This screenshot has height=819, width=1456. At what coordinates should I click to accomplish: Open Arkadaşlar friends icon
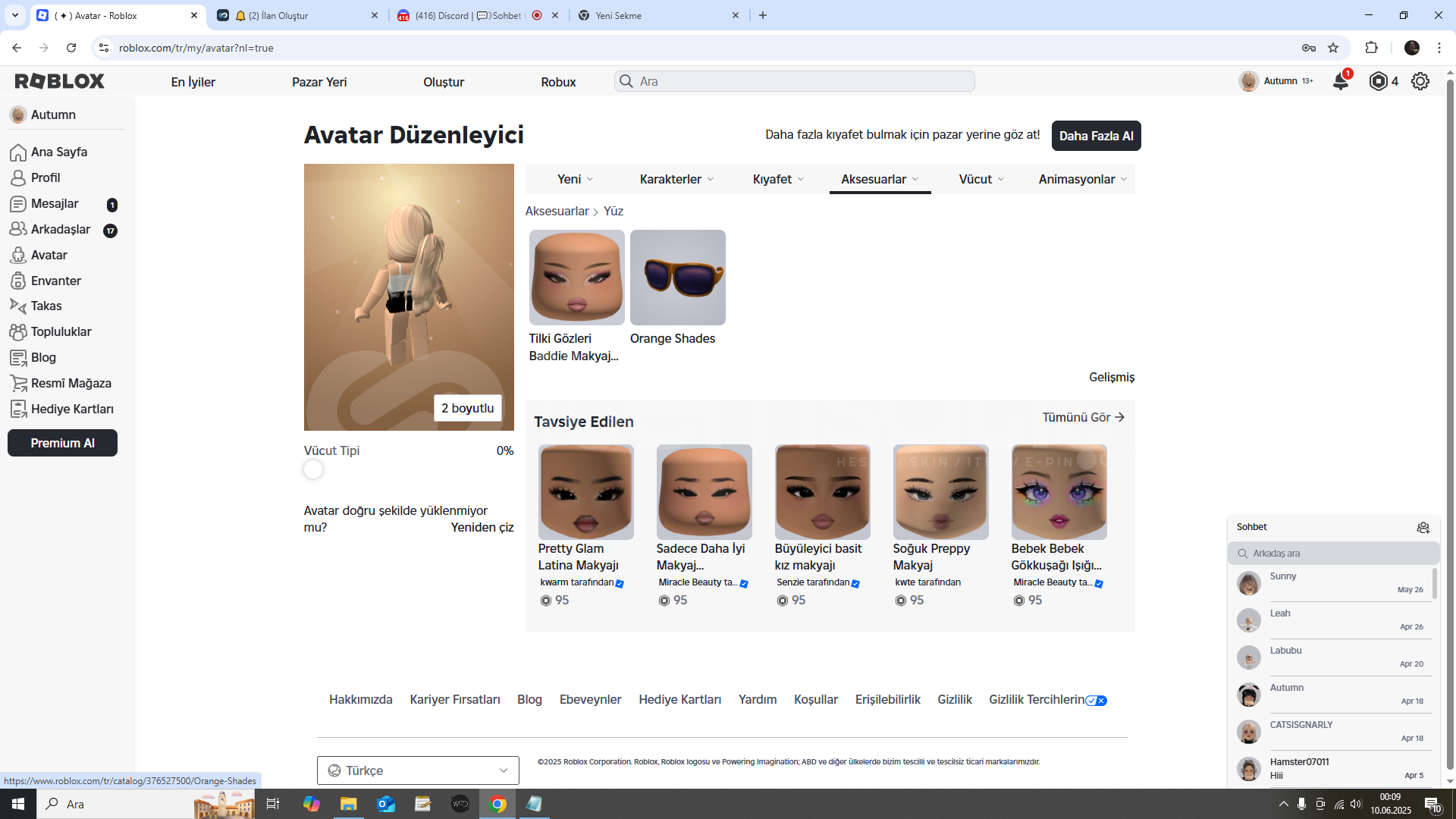tap(18, 229)
